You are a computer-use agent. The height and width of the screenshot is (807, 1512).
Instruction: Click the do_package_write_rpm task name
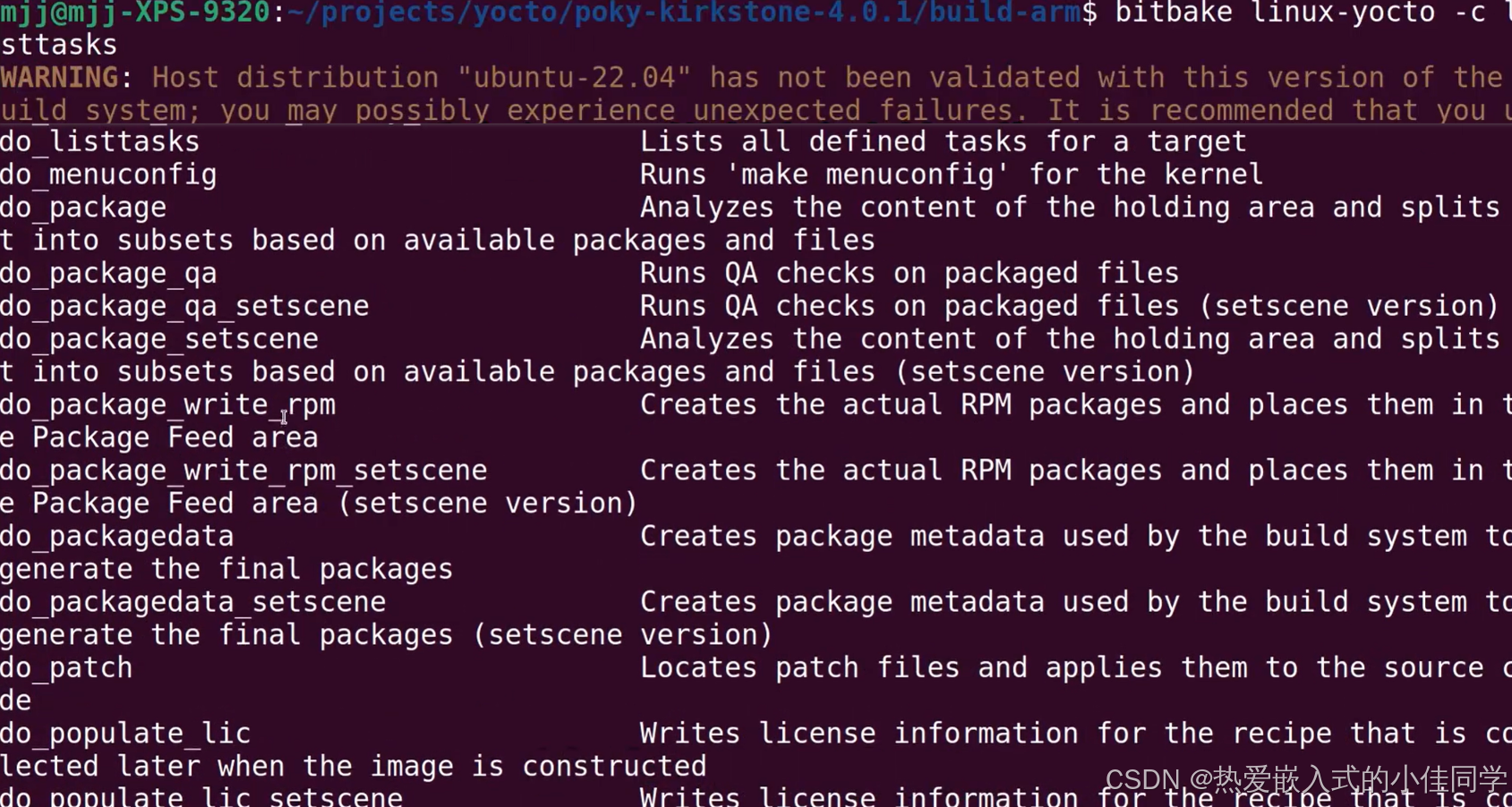coord(167,405)
